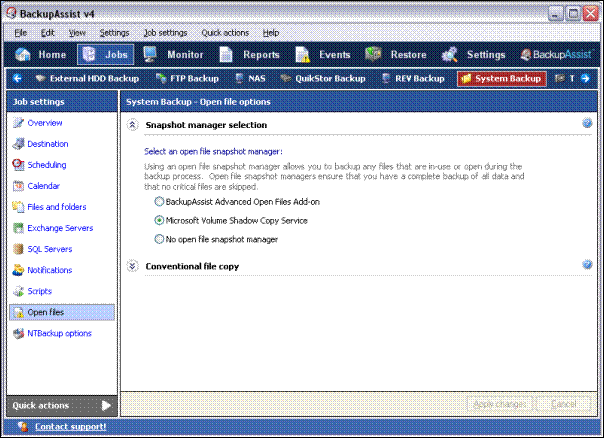
Task: Click the right arrow to move job tabs forward
Action: tap(585, 79)
